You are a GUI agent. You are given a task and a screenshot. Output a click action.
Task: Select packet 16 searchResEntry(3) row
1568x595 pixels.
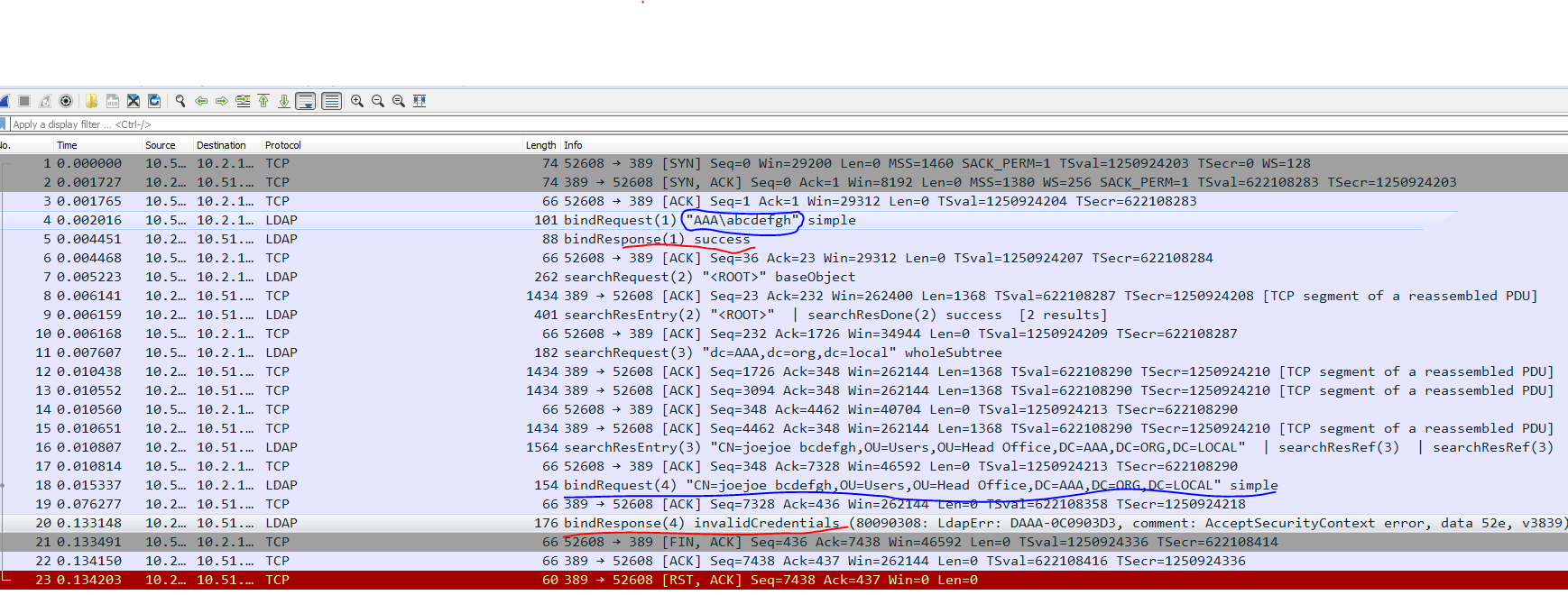coord(784,447)
